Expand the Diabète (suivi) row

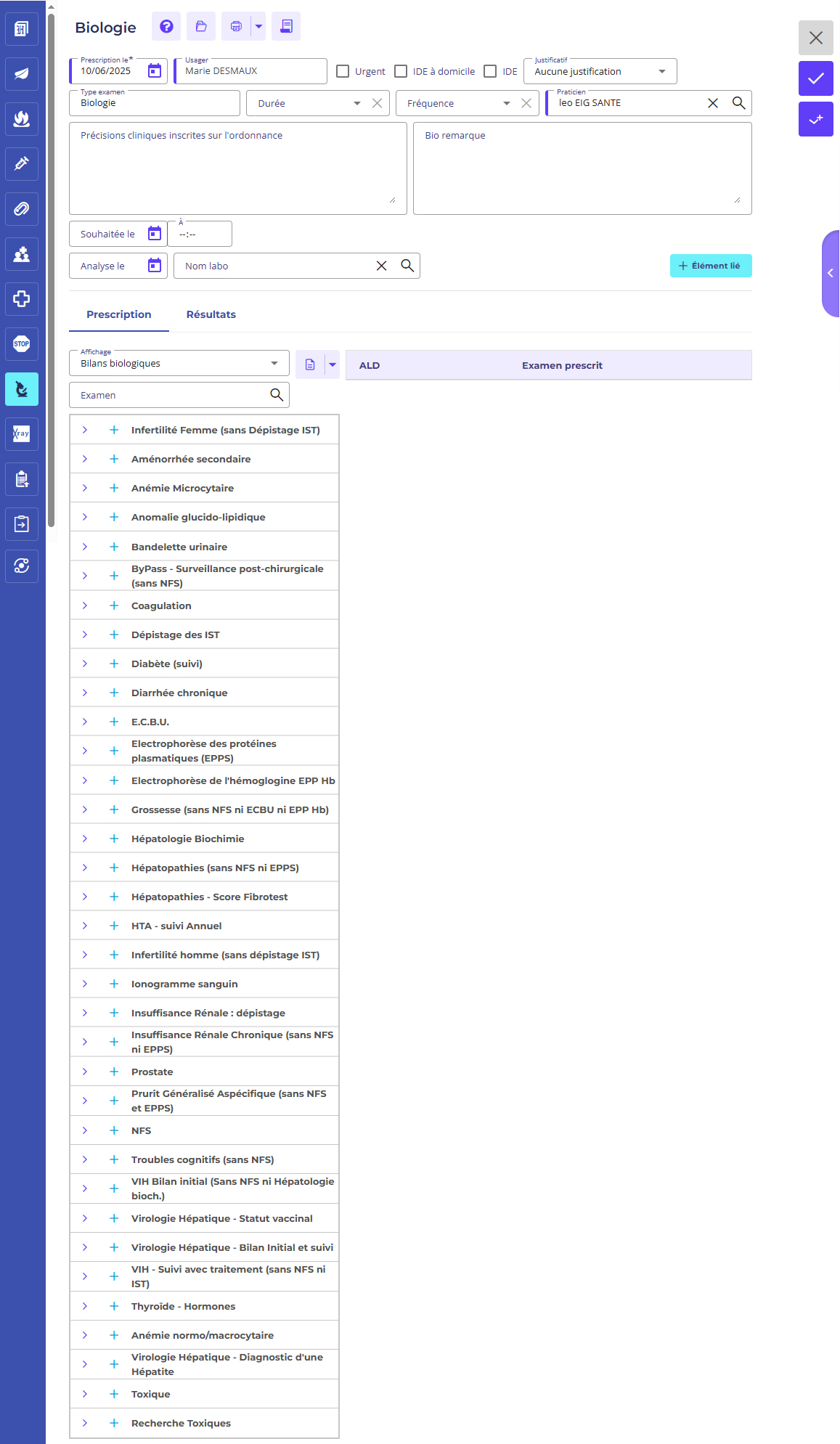point(85,664)
